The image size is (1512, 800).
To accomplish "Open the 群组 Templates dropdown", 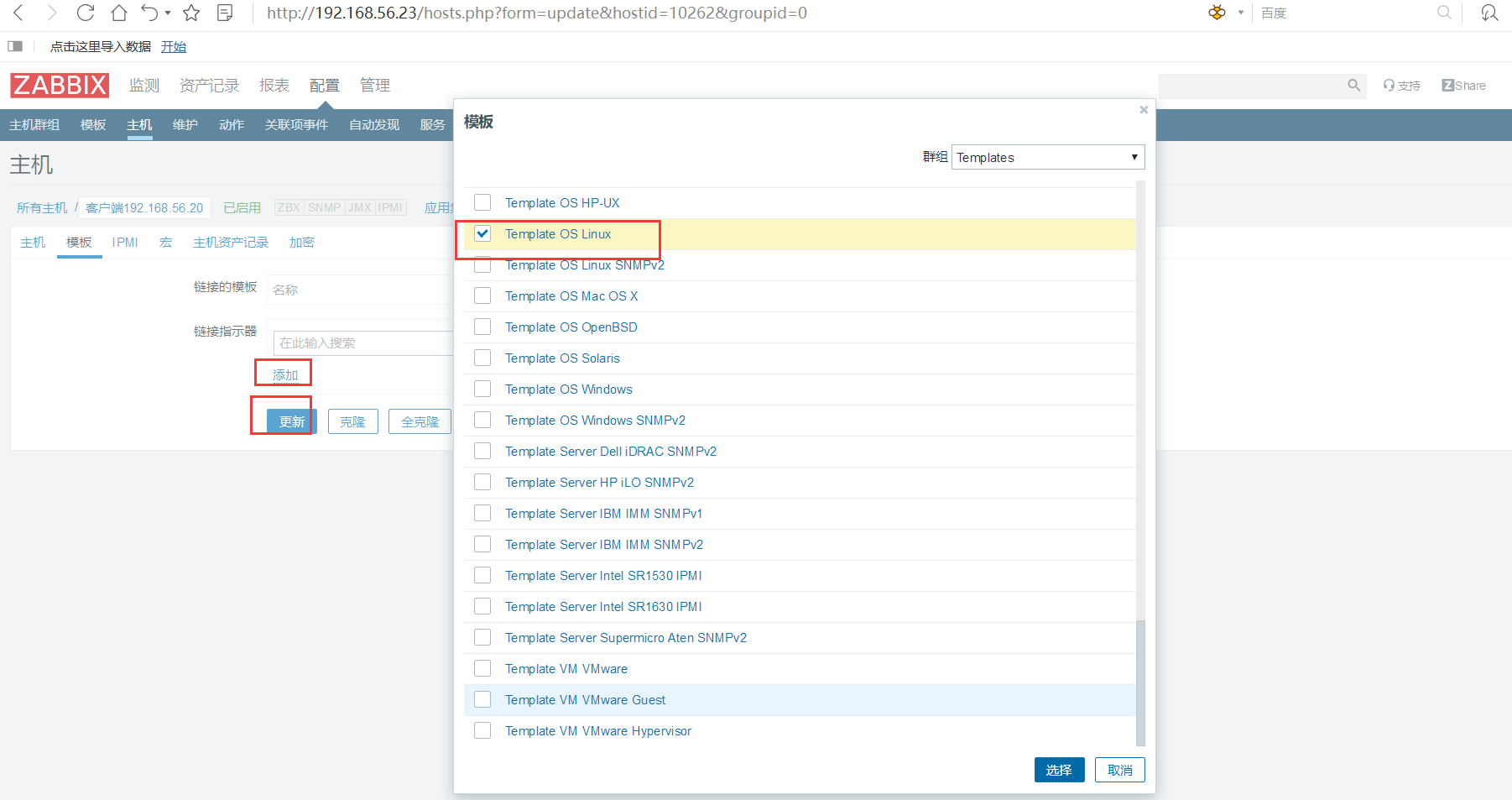I will pyautogui.click(x=1048, y=157).
